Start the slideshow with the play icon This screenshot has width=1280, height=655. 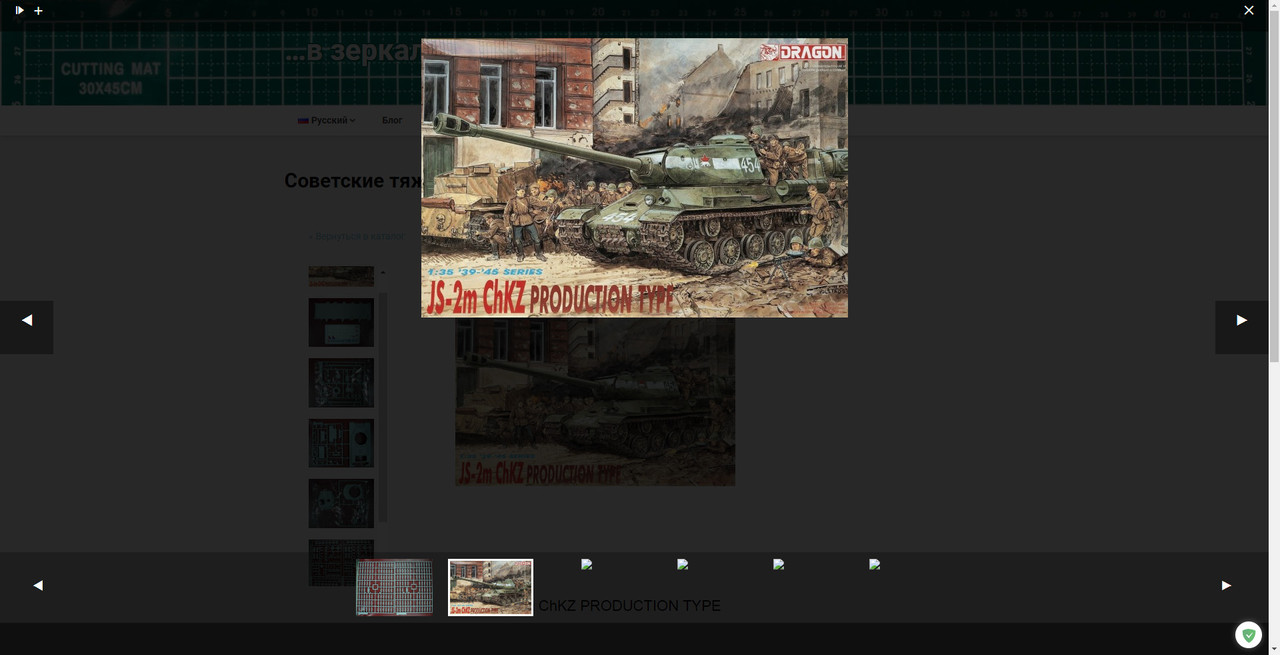pos(19,10)
